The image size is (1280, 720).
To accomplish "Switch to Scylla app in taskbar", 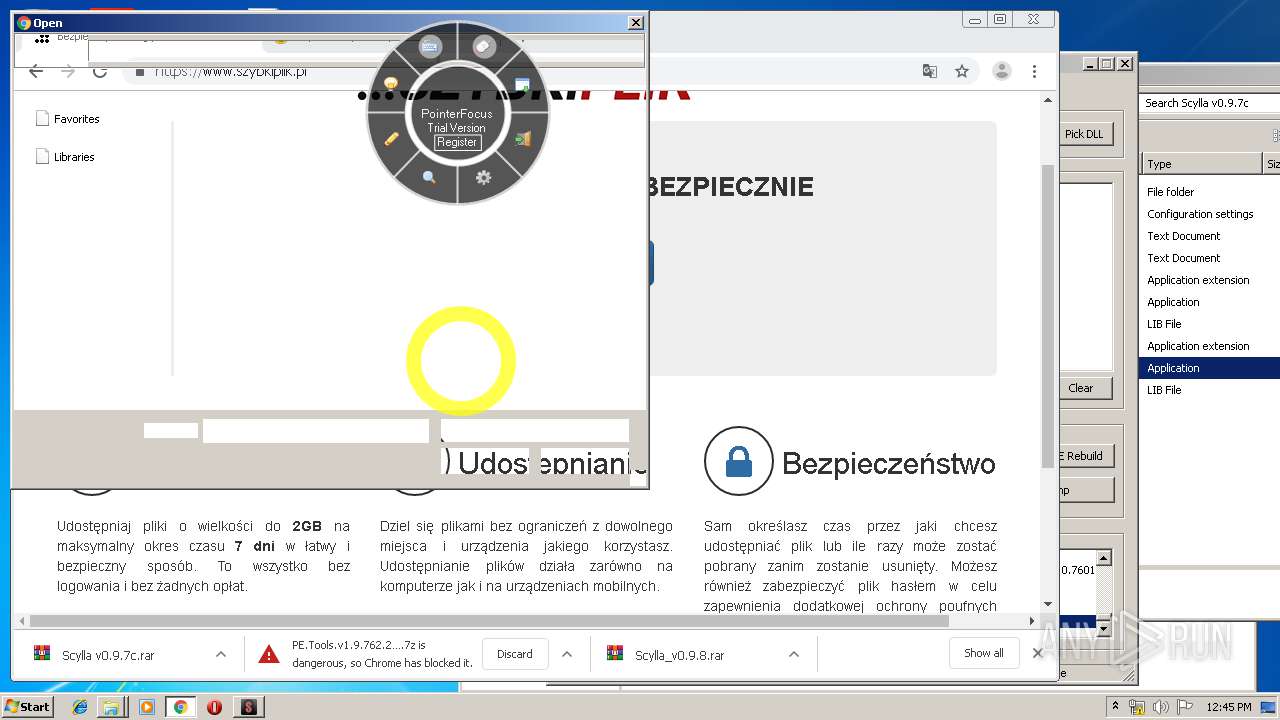I will (248, 707).
